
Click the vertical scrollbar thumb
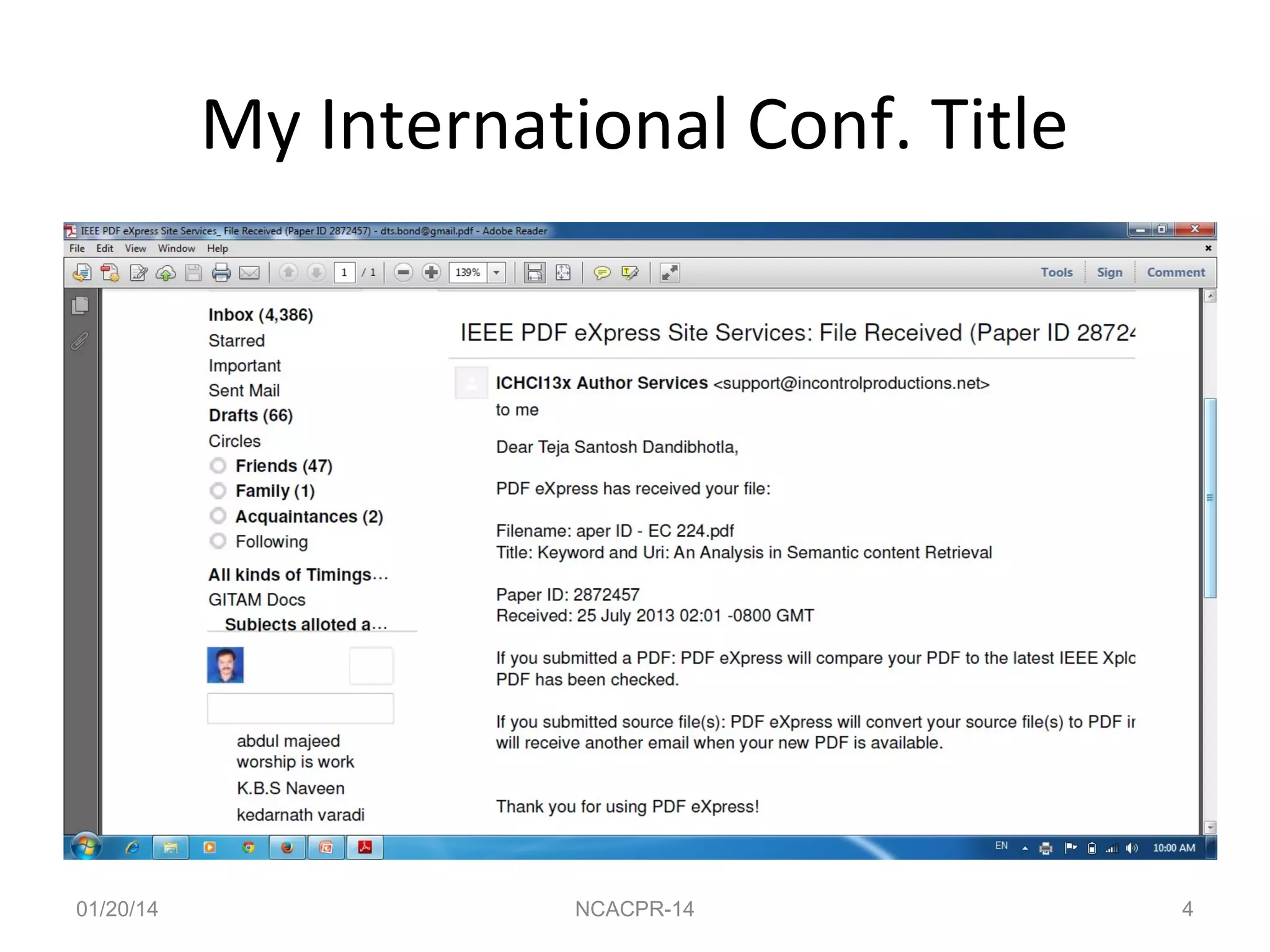[x=1209, y=498]
